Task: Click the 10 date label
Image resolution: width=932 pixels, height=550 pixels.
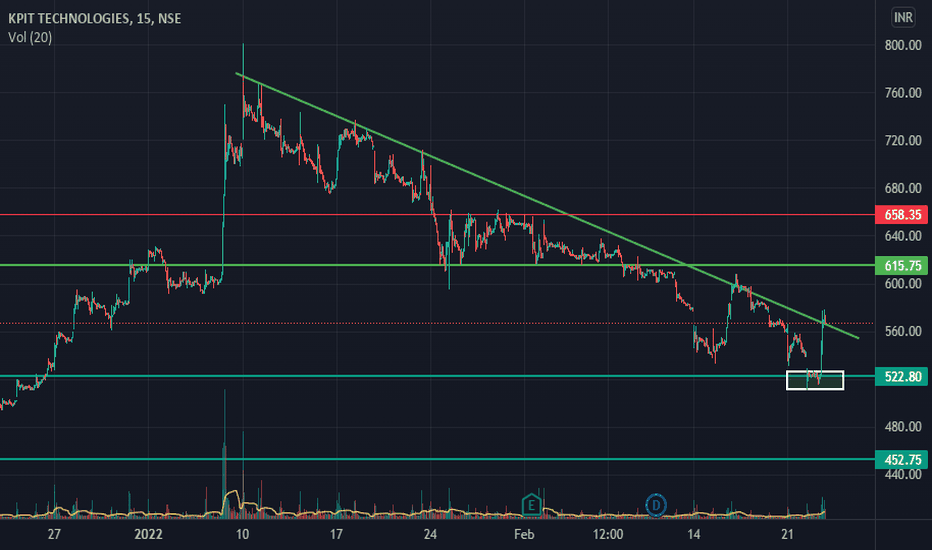Action: coord(242,534)
